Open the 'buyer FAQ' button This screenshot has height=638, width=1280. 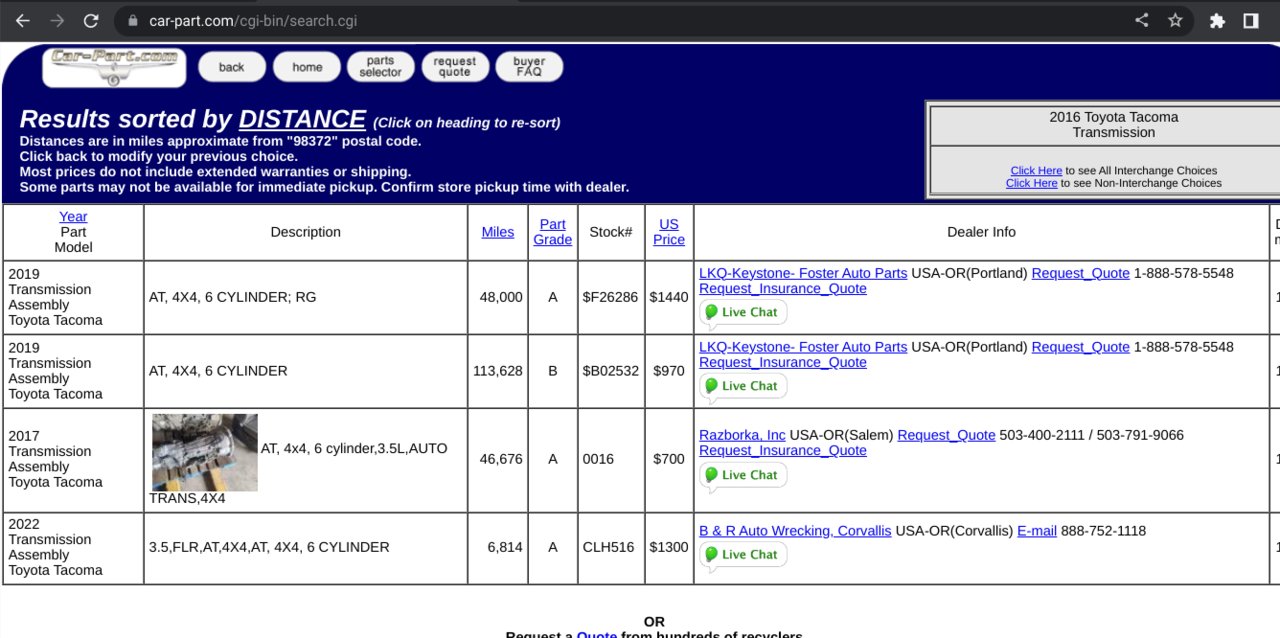click(x=529, y=67)
